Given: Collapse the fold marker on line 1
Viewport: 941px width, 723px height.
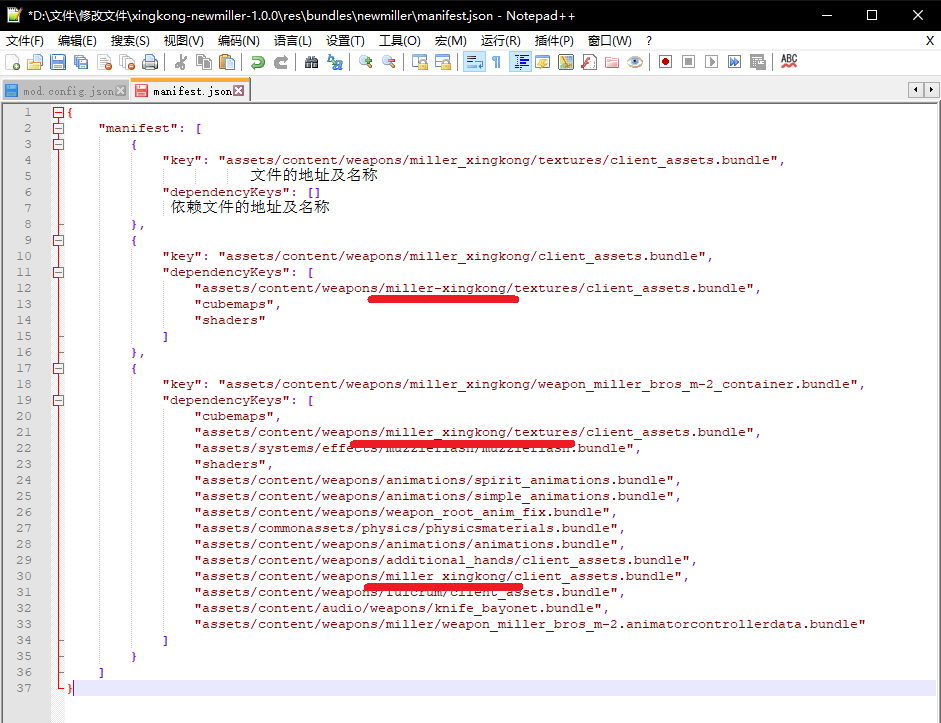Looking at the screenshot, I should pyautogui.click(x=58, y=112).
